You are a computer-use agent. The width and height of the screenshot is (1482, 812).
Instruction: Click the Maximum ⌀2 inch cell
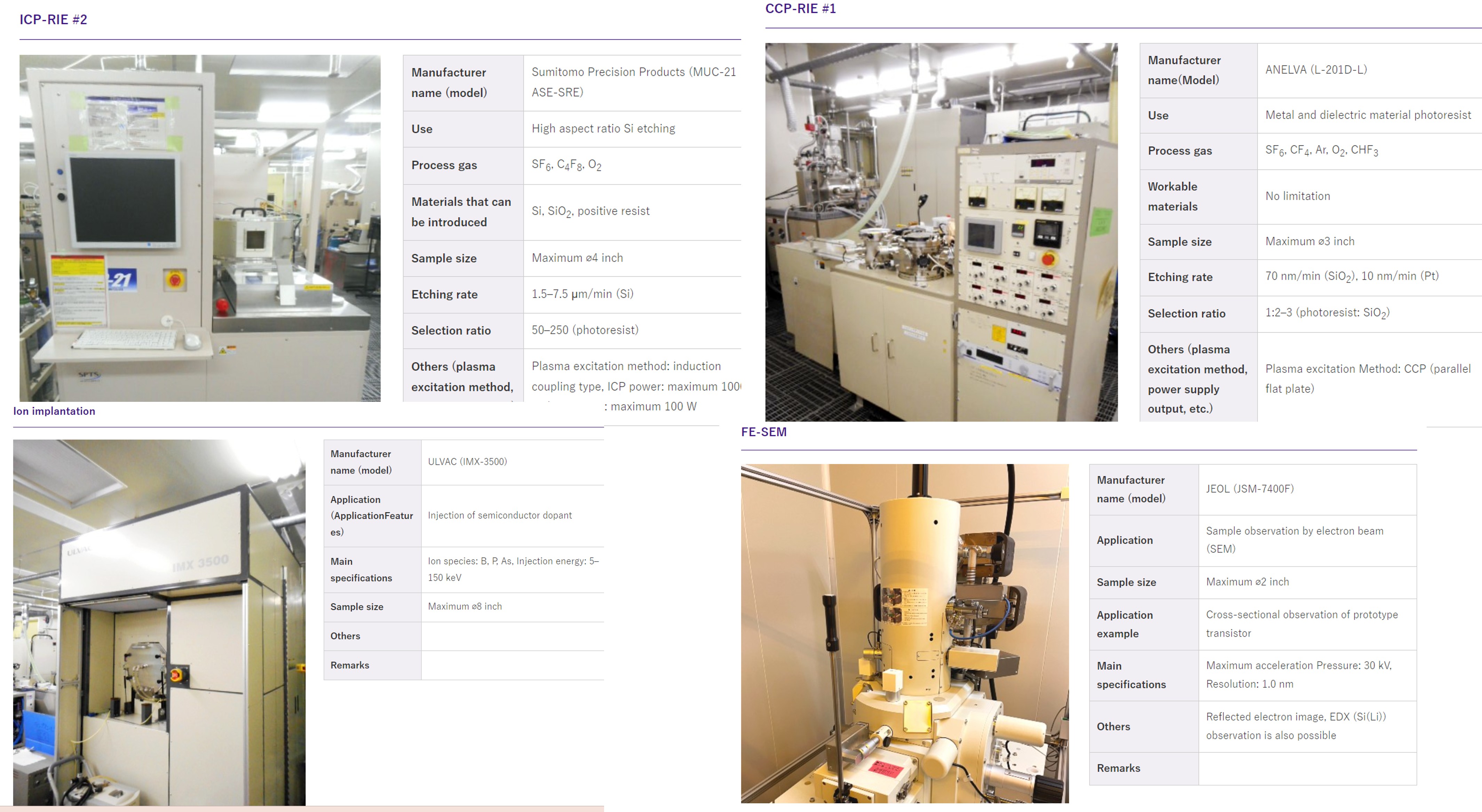[1307, 582]
